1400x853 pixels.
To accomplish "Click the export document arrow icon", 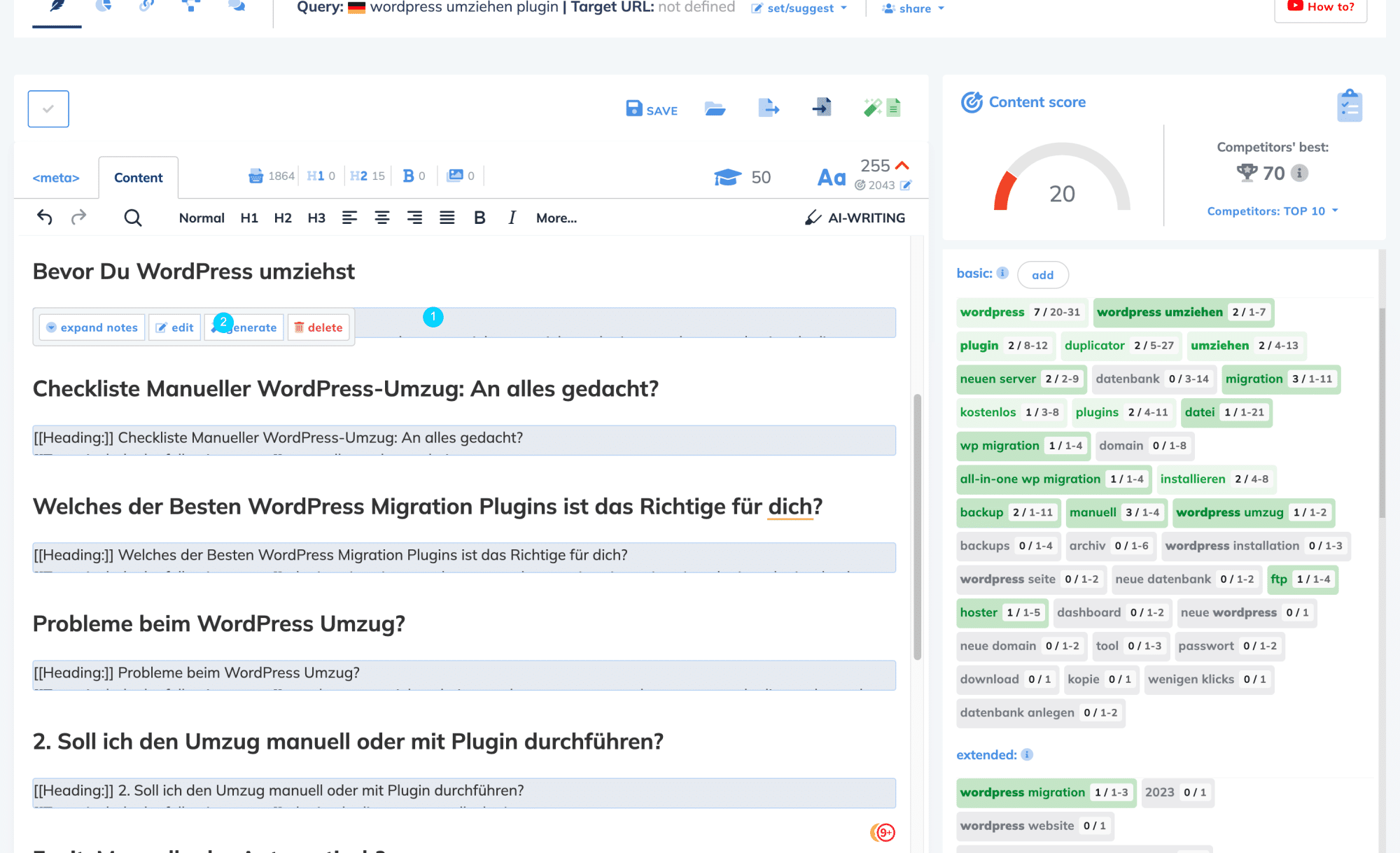I will (769, 108).
